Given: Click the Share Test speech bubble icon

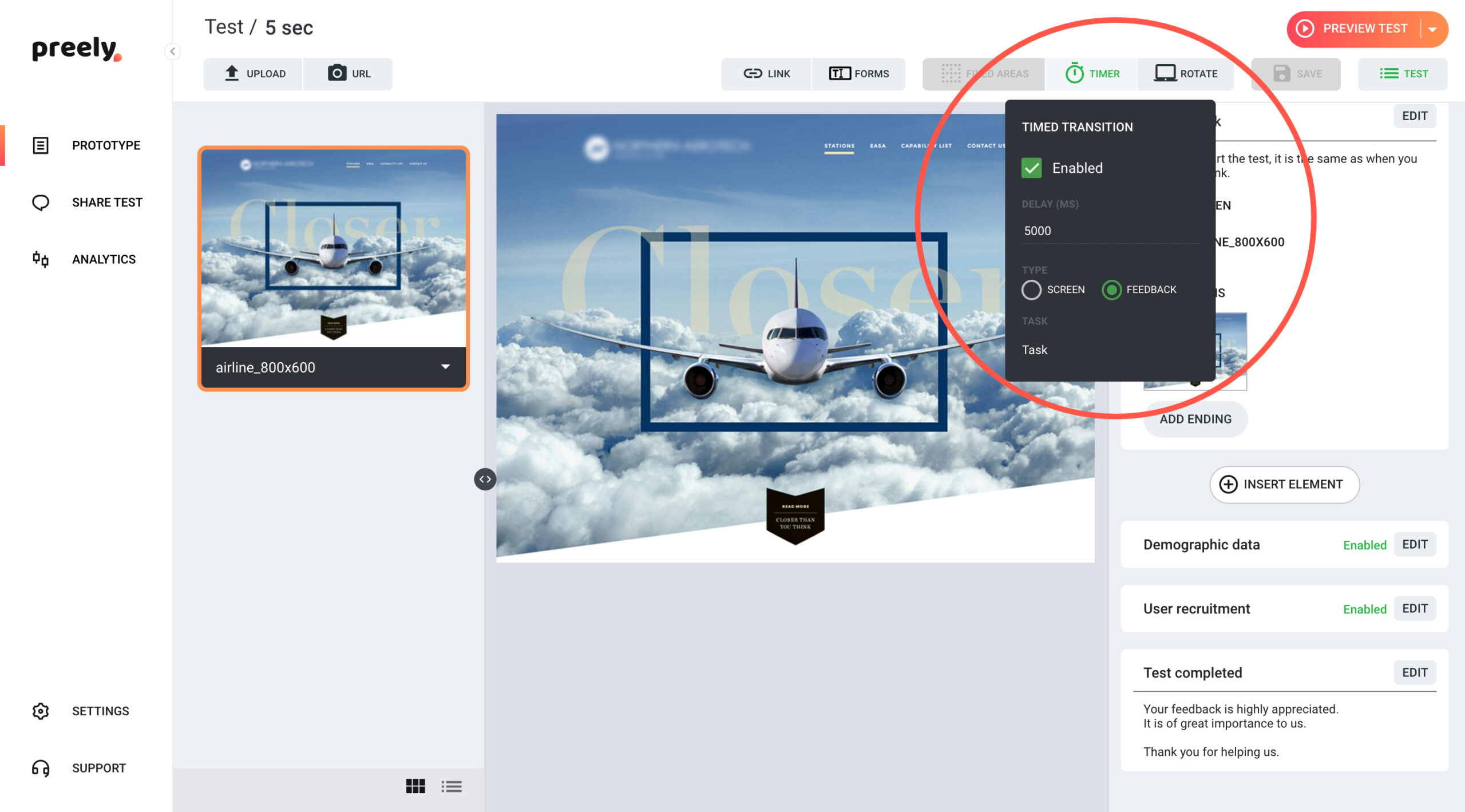Looking at the screenshot, I should tap(41, 203).
